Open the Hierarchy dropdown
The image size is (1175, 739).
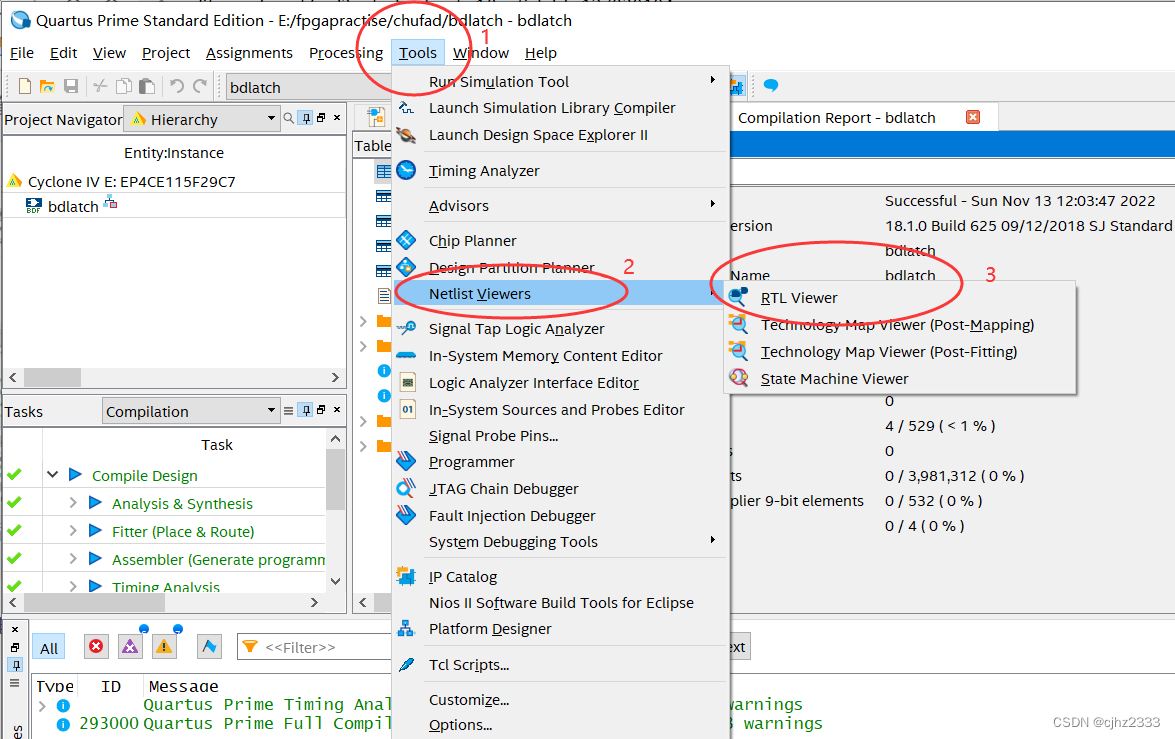204,119
